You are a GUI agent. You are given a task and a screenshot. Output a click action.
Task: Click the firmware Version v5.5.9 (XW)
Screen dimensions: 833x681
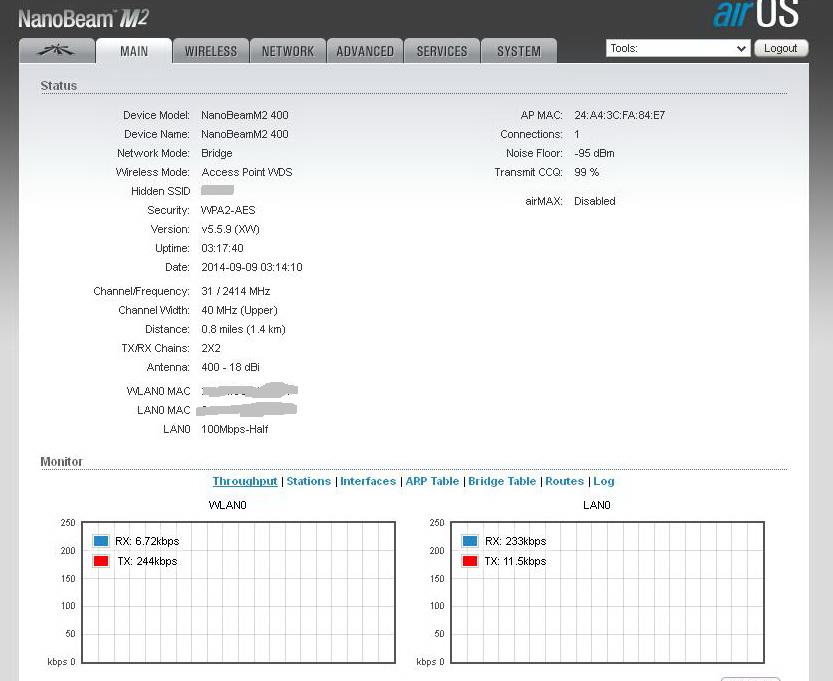click(x=231, y=229)
